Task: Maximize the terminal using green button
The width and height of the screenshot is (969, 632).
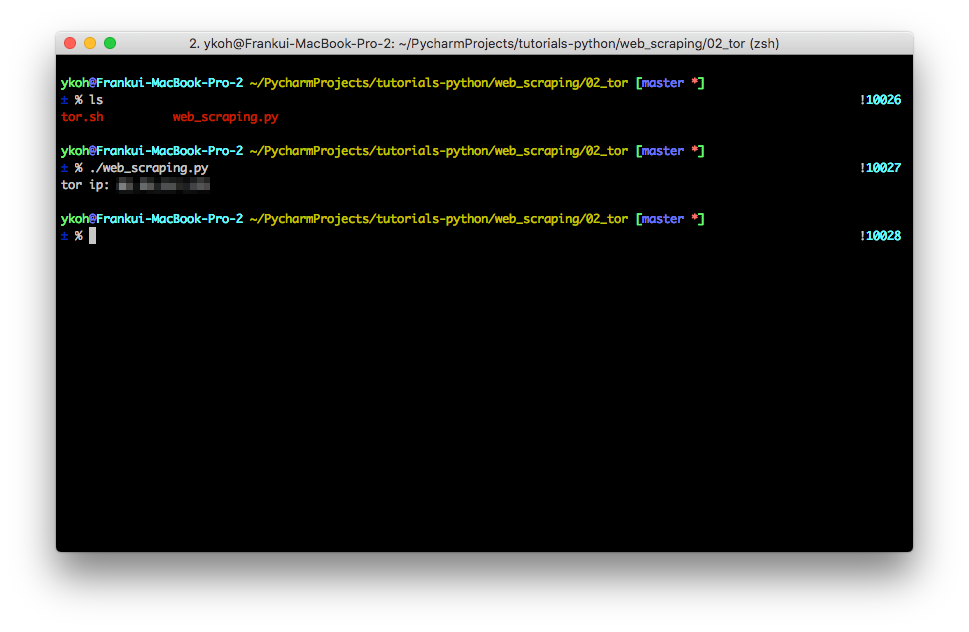Action: coord(110,43)
